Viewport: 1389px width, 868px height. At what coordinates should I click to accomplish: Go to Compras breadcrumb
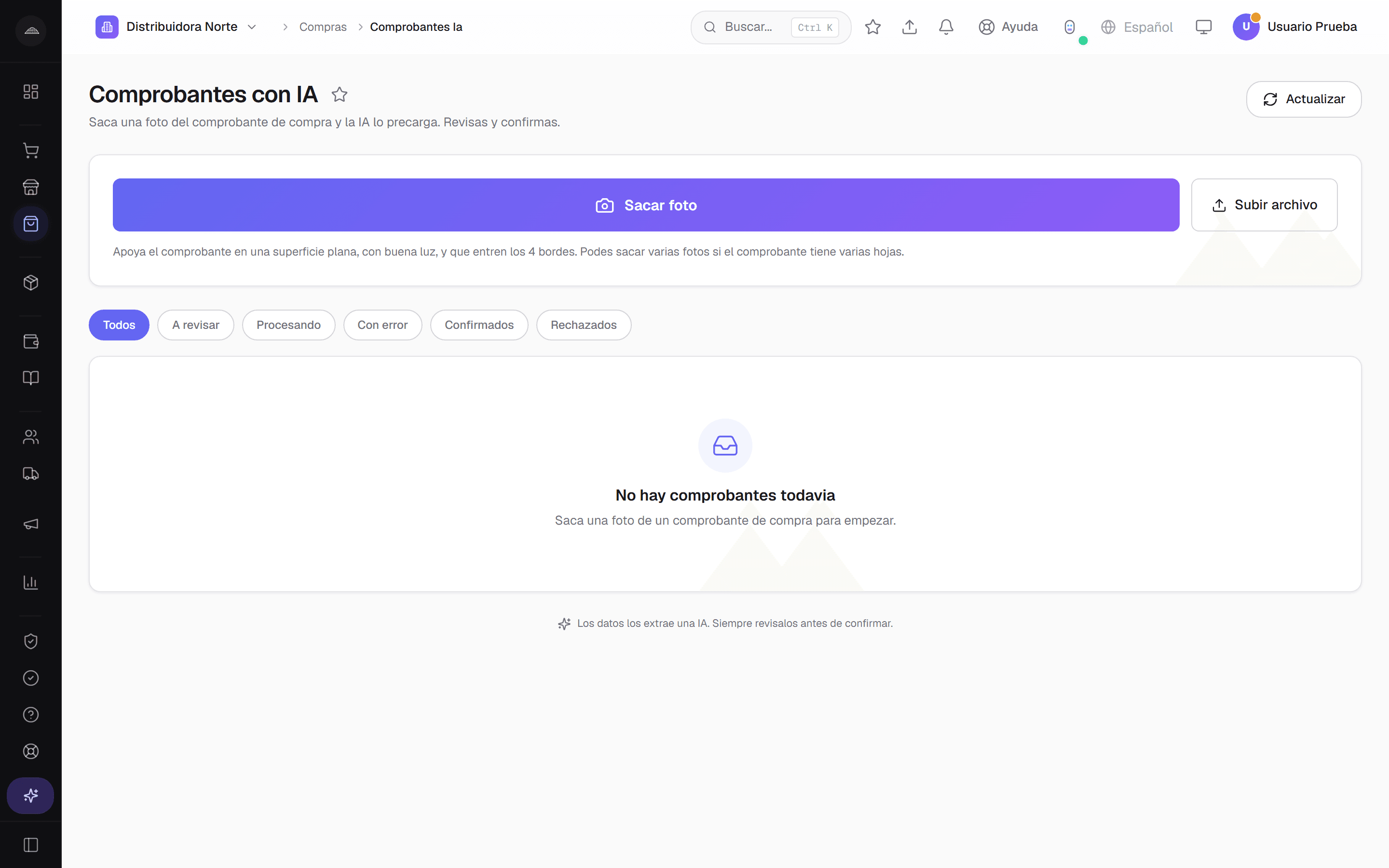pyautogui.click(x=323, y=27)
